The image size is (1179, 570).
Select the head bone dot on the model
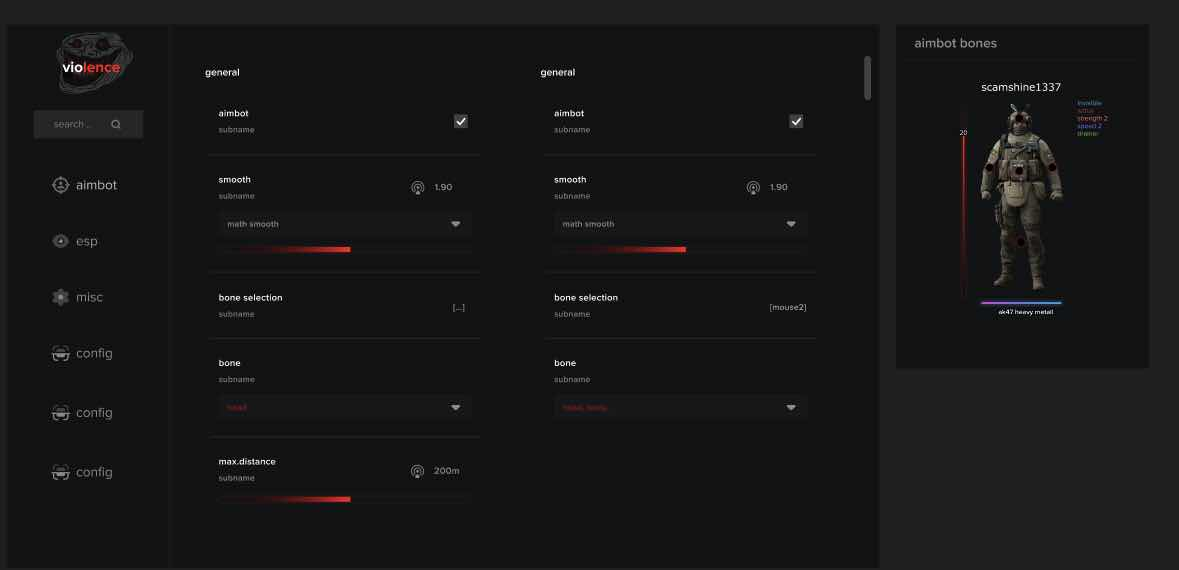click(x=1019, y=117)
